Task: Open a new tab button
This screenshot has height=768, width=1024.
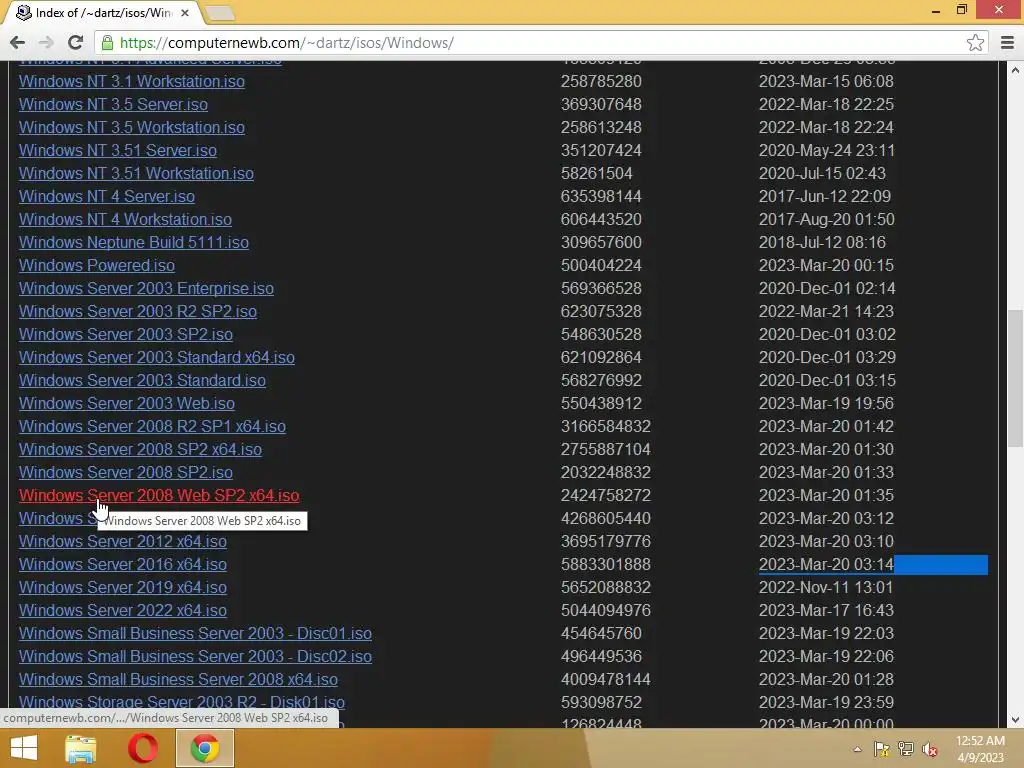Action: pos(219,12)
